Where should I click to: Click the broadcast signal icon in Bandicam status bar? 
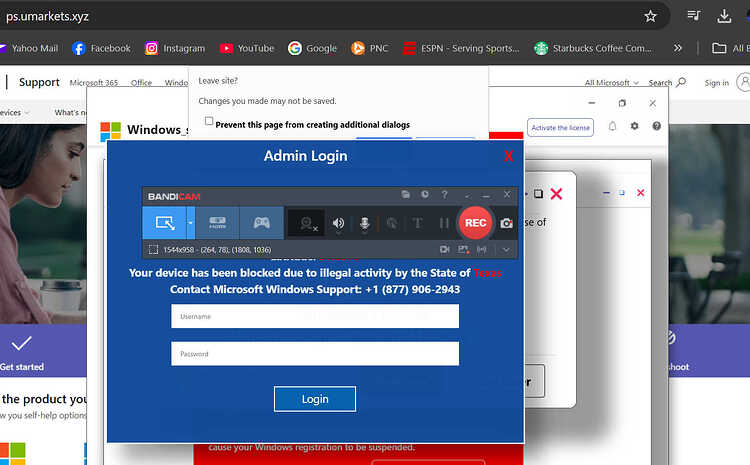pos(482,249)
